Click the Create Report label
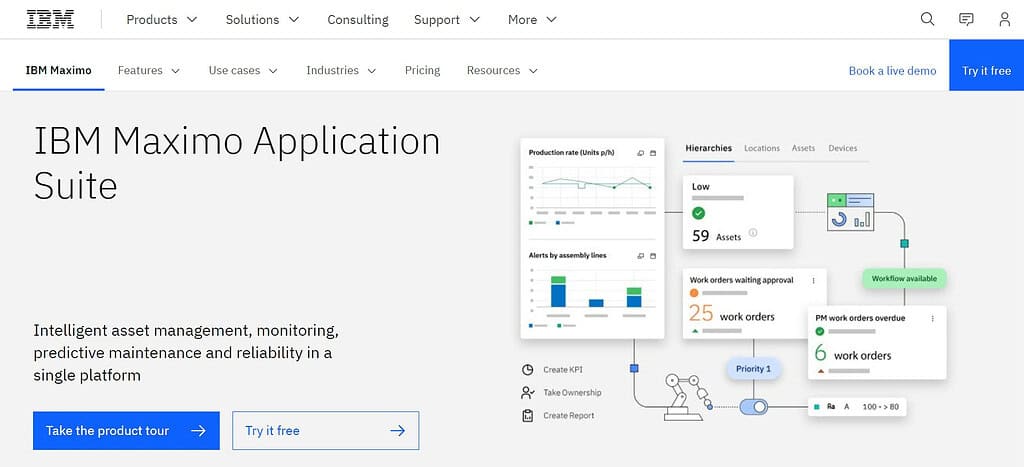This screenshot has height=467, width=1024. pyautogui.click(x=569, y=415)
